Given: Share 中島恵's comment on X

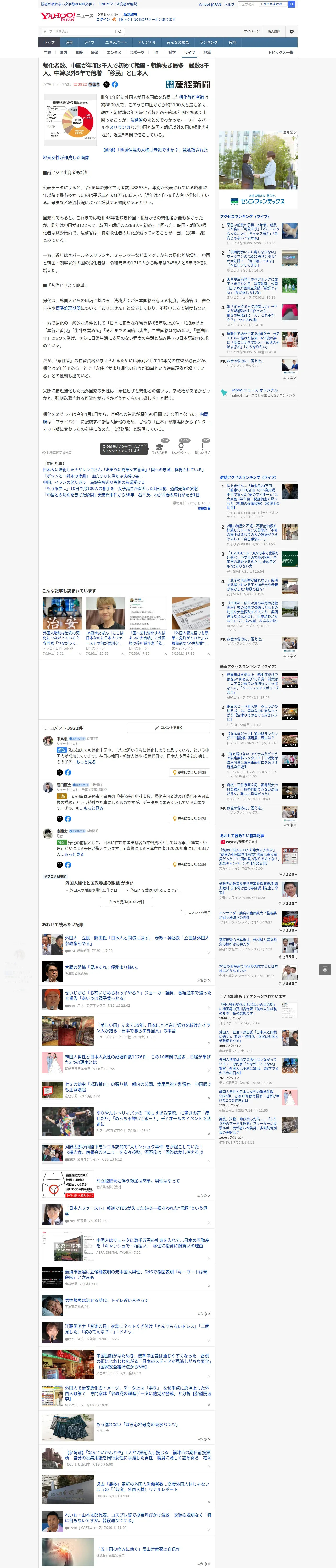Looking at the screenshot, I should [60, 773].
